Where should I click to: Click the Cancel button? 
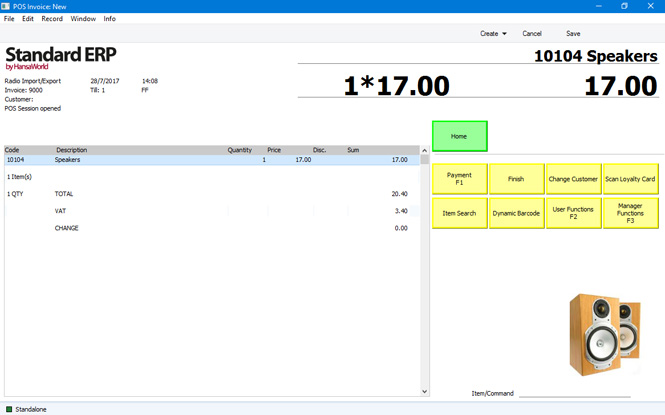(532, 33)
